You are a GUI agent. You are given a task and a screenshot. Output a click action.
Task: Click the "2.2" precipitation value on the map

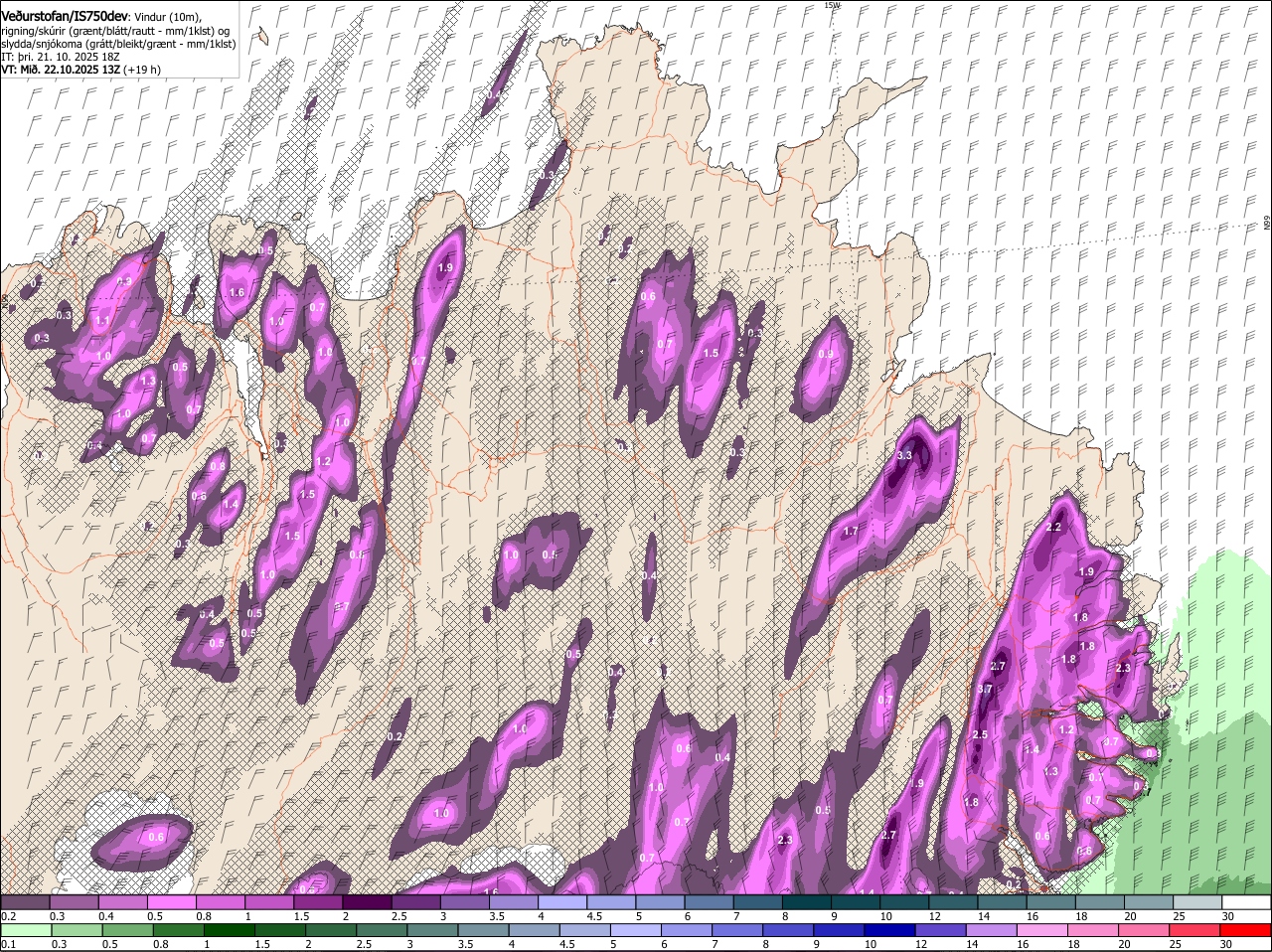tap(1054, 527)
